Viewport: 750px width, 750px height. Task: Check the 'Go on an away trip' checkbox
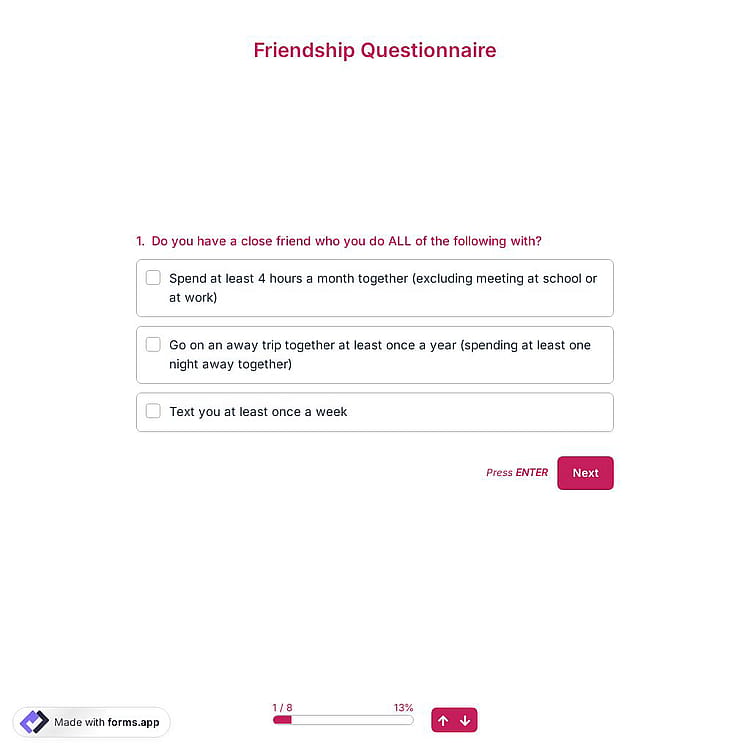153,344
